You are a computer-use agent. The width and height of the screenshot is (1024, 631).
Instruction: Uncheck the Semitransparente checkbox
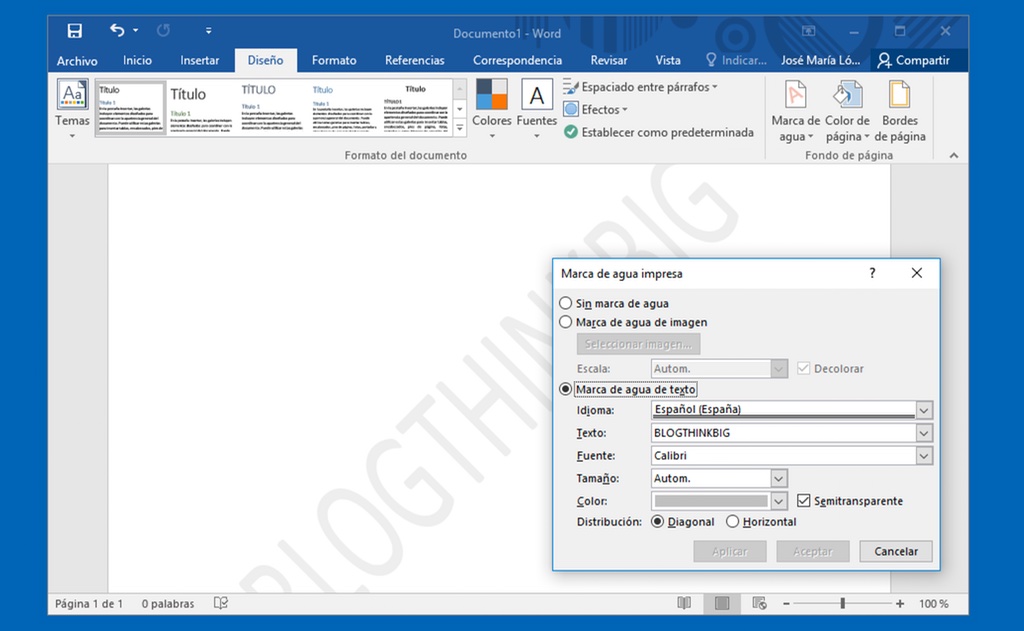tap(805, 501)
